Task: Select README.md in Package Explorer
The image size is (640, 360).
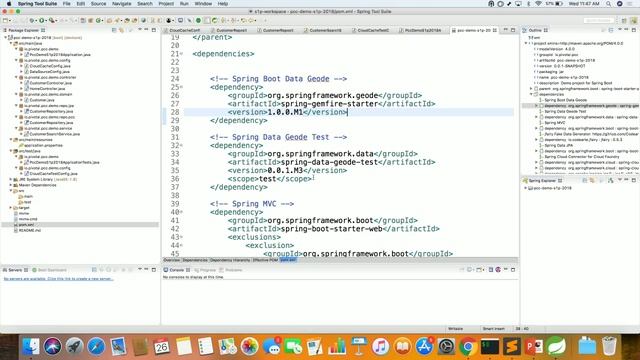Action: pyautogui.click(x=30, y=230)
